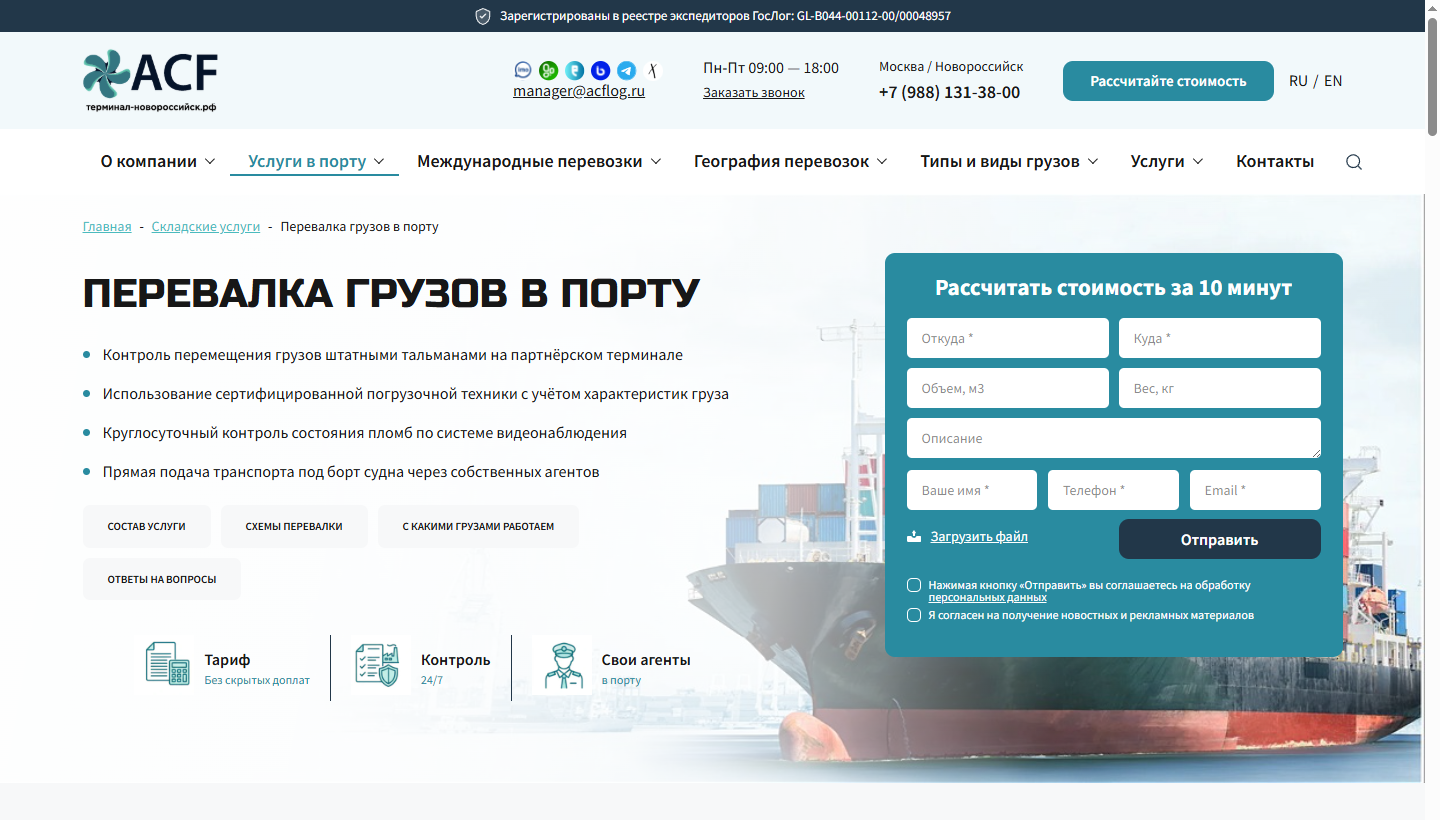Click the manager@acflog.ru email link
This screenshot has height=820, width=1440.
[579, 90]
